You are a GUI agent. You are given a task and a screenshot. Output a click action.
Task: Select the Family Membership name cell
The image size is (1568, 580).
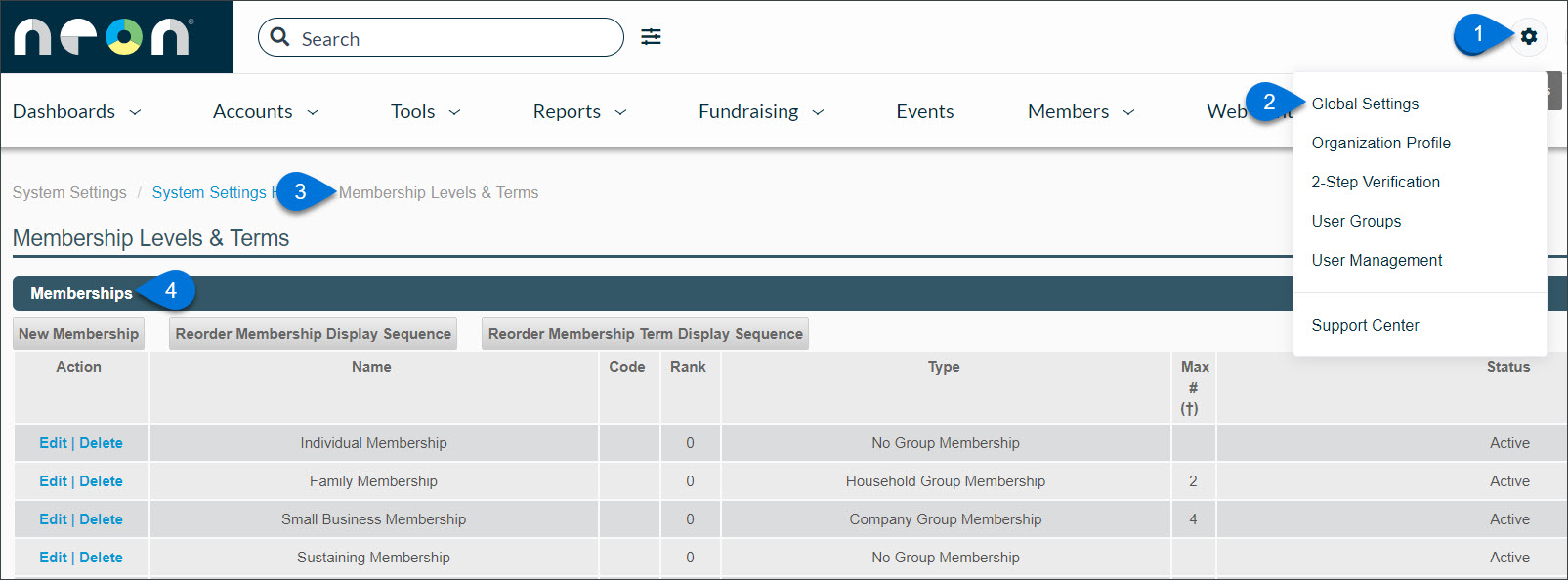click(373, 481)
